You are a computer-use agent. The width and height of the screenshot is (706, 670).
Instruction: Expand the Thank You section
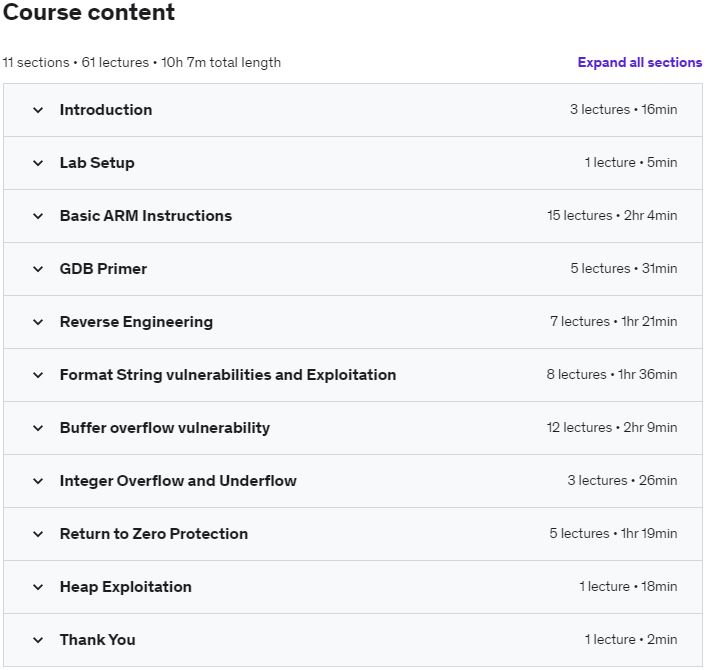38,640
